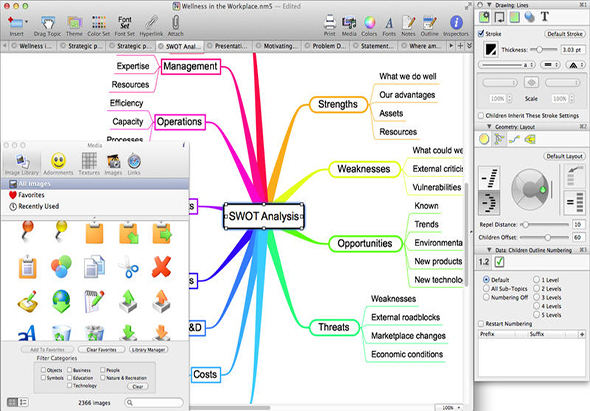Check the People filter category
The height and width of the screenshot is (411, 590).
pyautogui.click(x=103, y=370)
